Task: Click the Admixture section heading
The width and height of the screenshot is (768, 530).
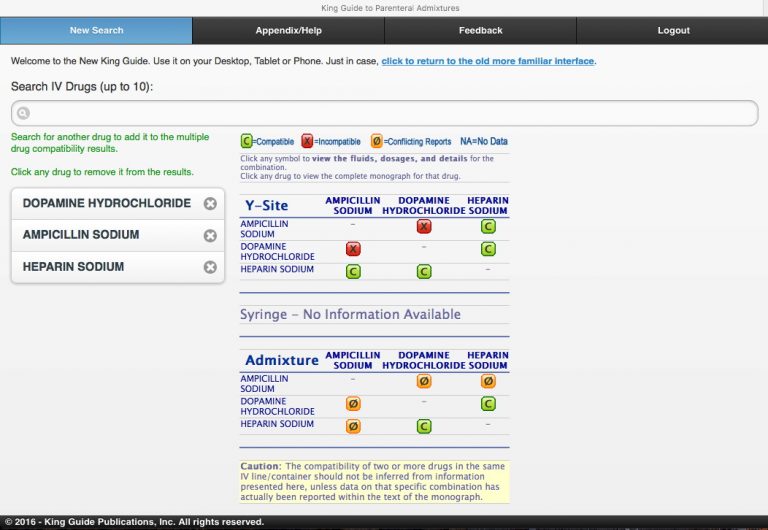Action: pos(282,361)
